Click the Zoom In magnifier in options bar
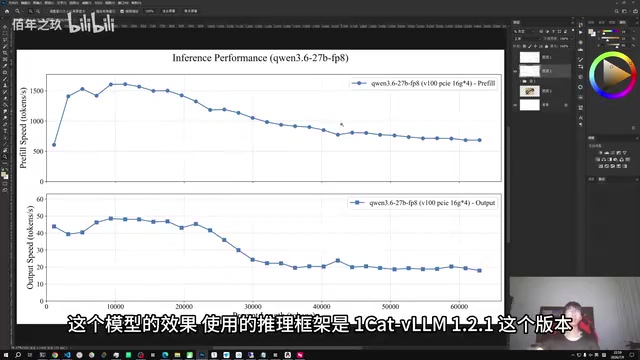640x360 pixels. click(31, 11)
